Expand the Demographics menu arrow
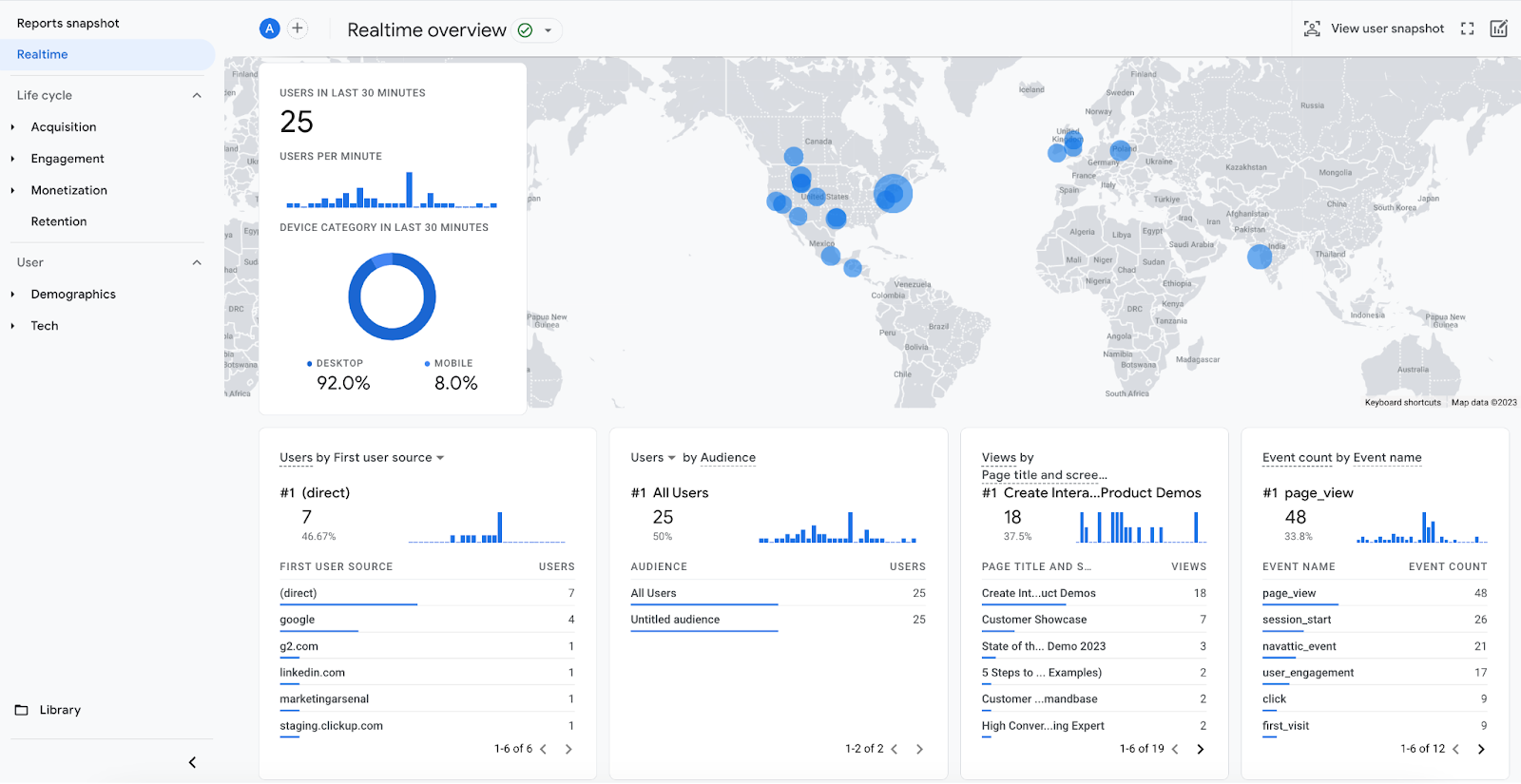The height and width of the screenshot is (784, 1521). 12,295
